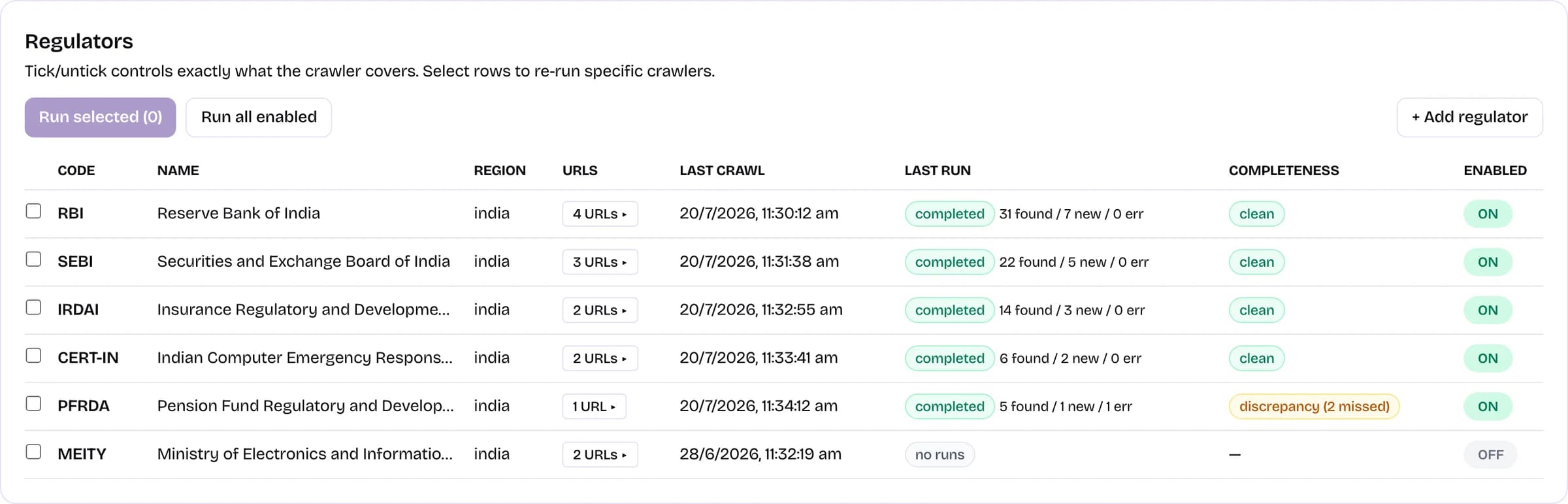This screenshot has height=504, width=1568.
Task: Switch off CERT-IN enabled toggle
Action: [1488, 358]
